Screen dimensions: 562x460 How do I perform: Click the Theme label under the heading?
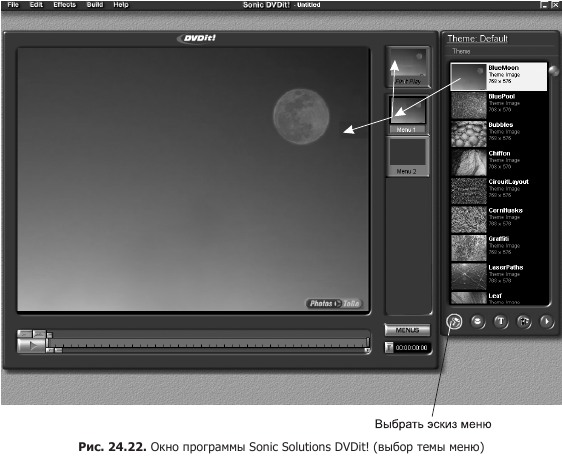click(461, 51)
